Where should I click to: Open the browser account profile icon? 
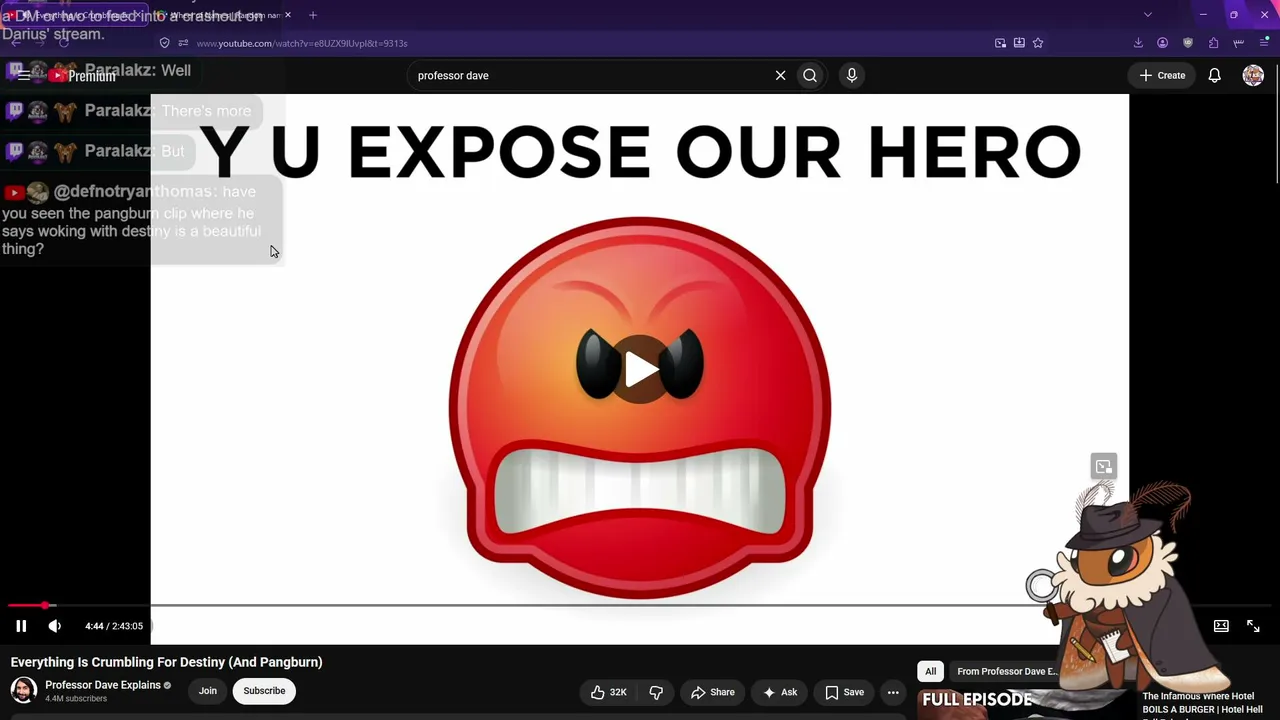point(1162,43)
